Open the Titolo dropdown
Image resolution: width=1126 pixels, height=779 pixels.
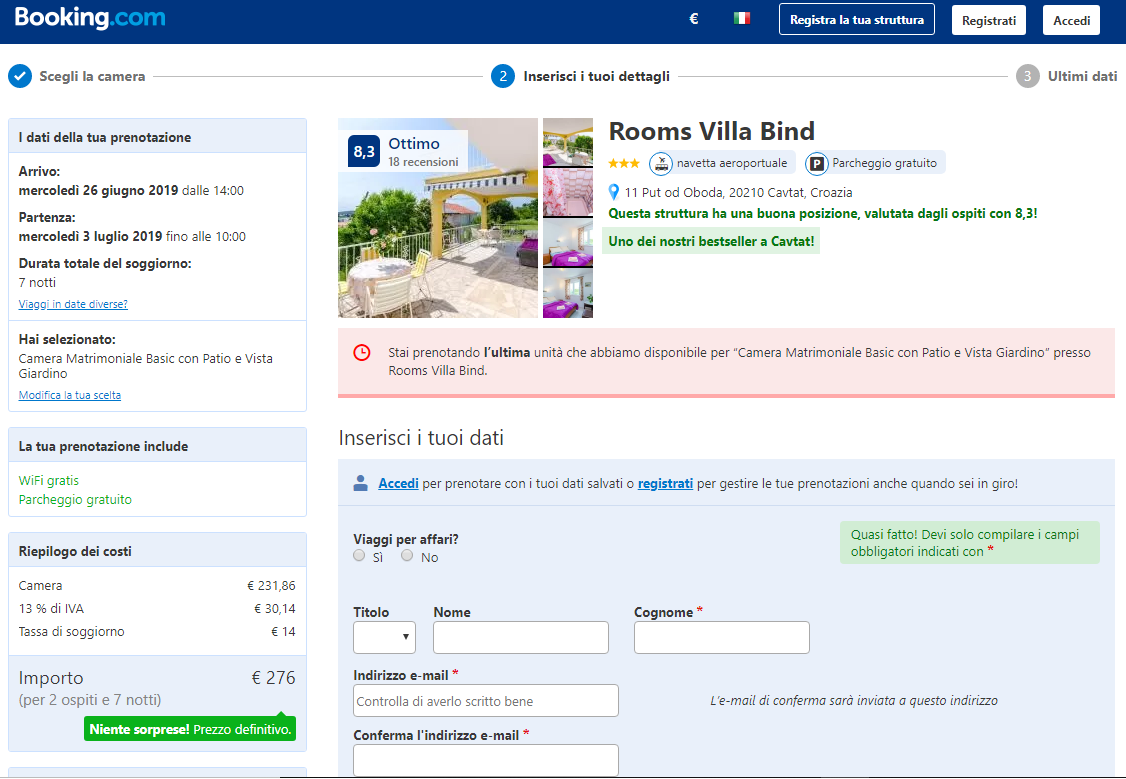coord(384,638)
